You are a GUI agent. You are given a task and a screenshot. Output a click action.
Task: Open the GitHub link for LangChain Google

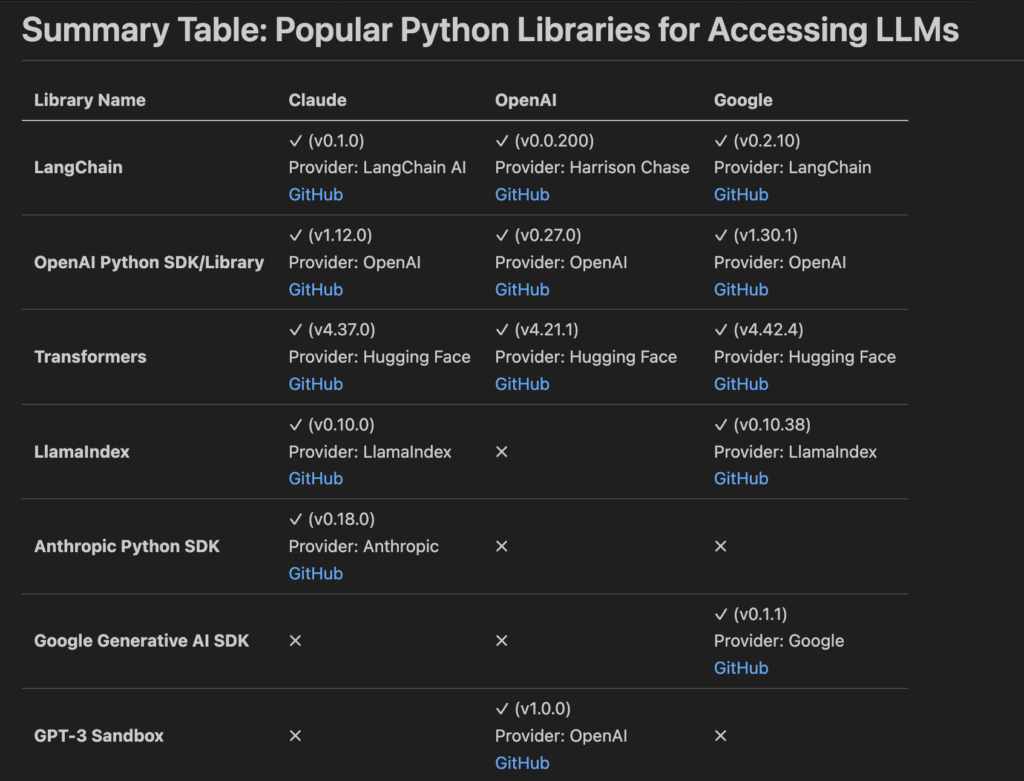[741, 195]
